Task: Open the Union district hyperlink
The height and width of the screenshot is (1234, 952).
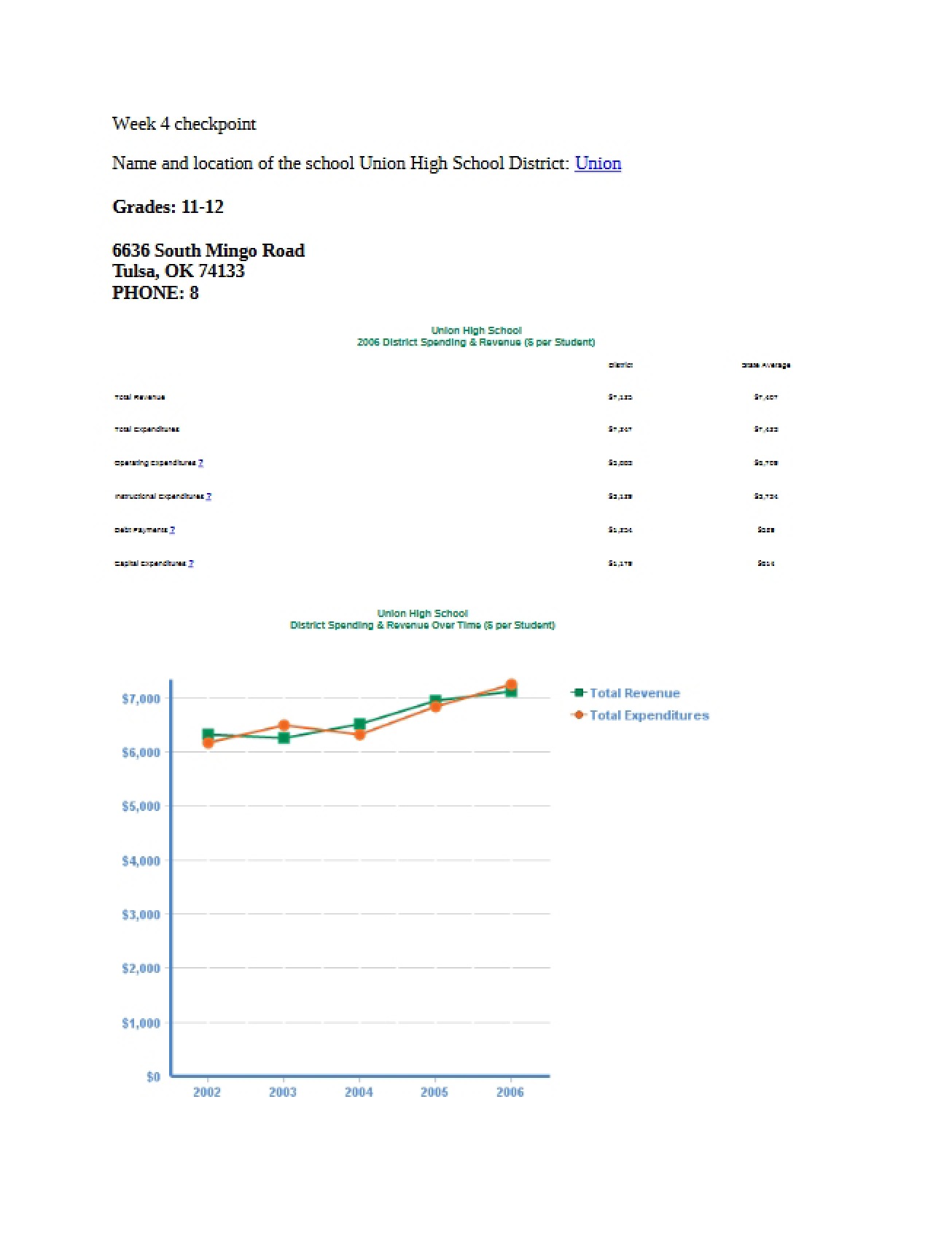Action: pyautogui.click(x=598, y=163)
